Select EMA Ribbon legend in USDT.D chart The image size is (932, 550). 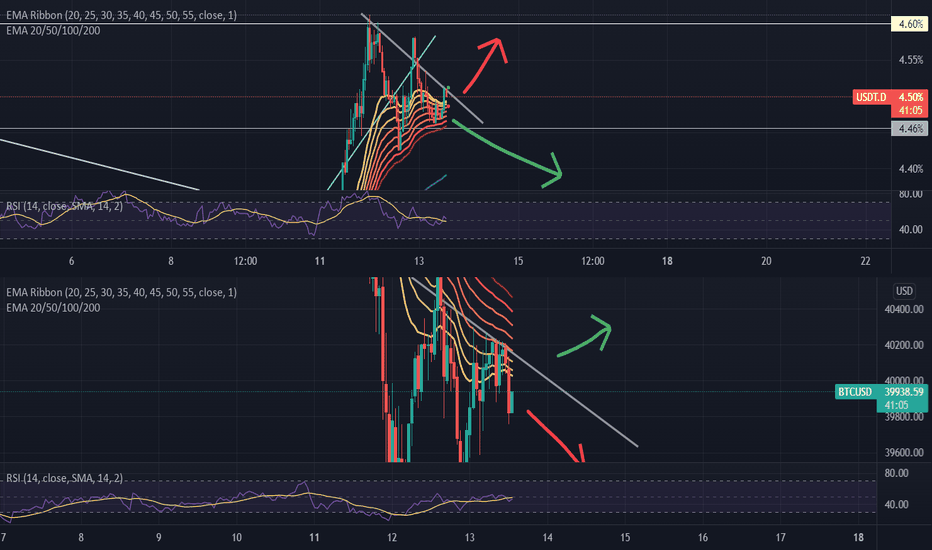(121, 15)
